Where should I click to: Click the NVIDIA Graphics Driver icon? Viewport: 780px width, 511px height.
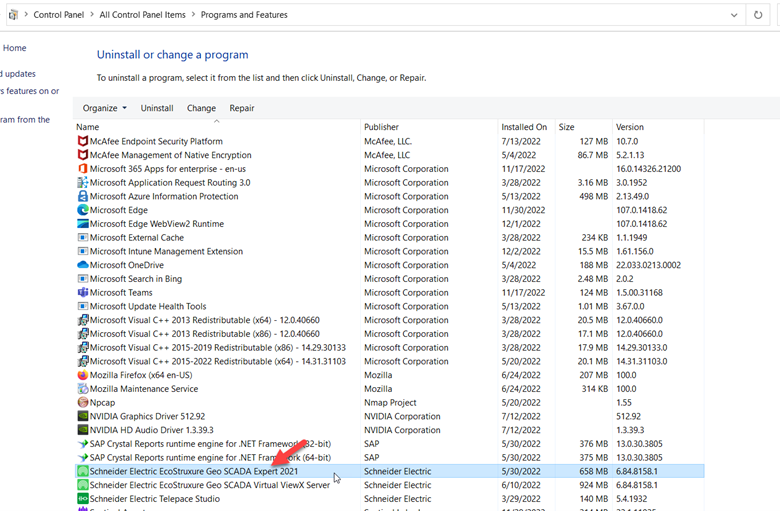pos(83,416)
